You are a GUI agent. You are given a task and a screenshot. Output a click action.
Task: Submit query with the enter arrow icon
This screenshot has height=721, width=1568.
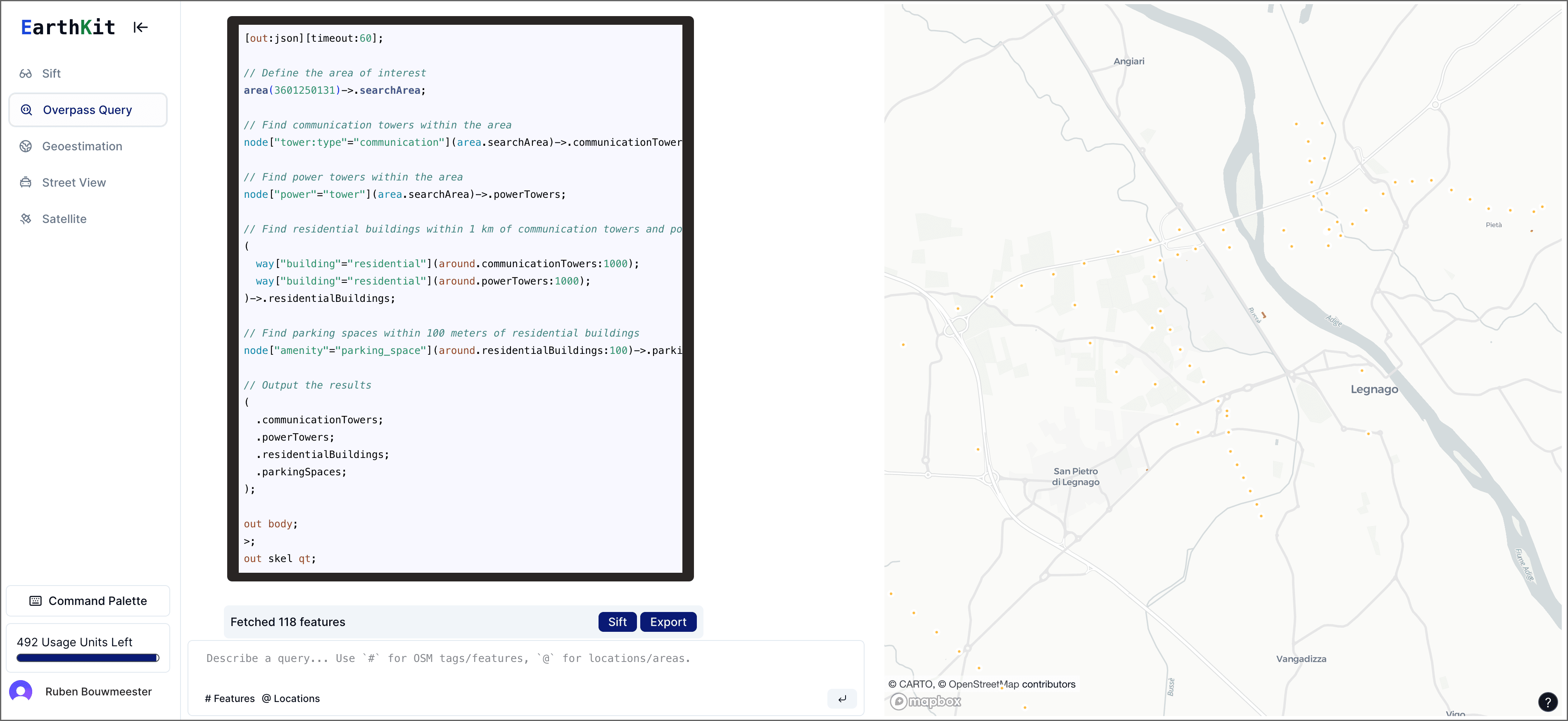click(842, 698)
